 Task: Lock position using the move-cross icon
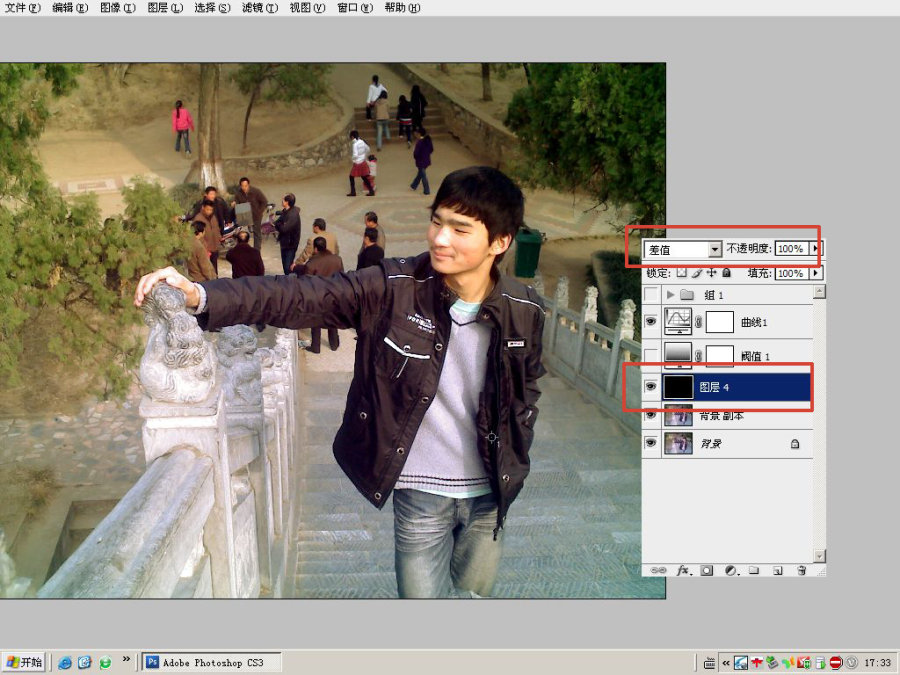pos(712,273)
